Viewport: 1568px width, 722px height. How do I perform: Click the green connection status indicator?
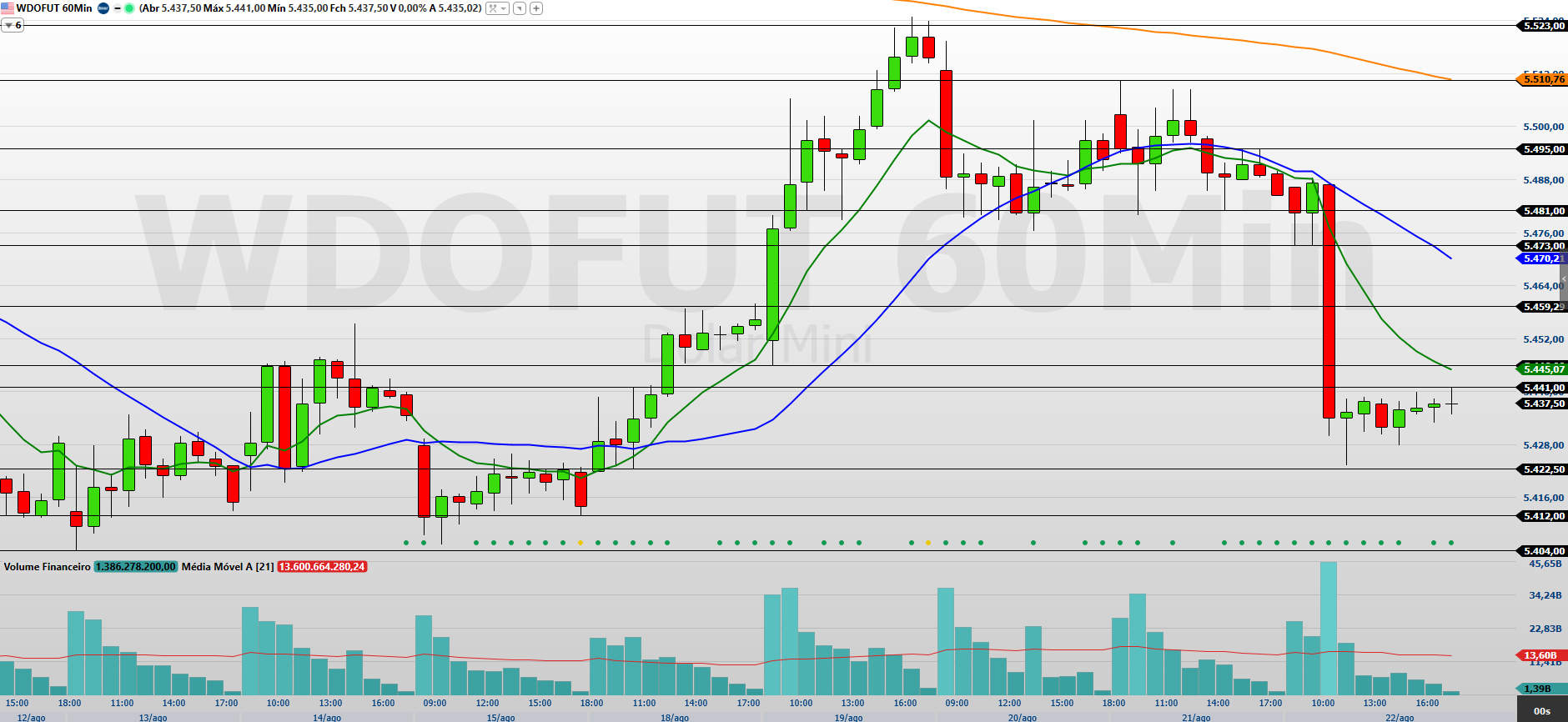click(x=129, y=8)
